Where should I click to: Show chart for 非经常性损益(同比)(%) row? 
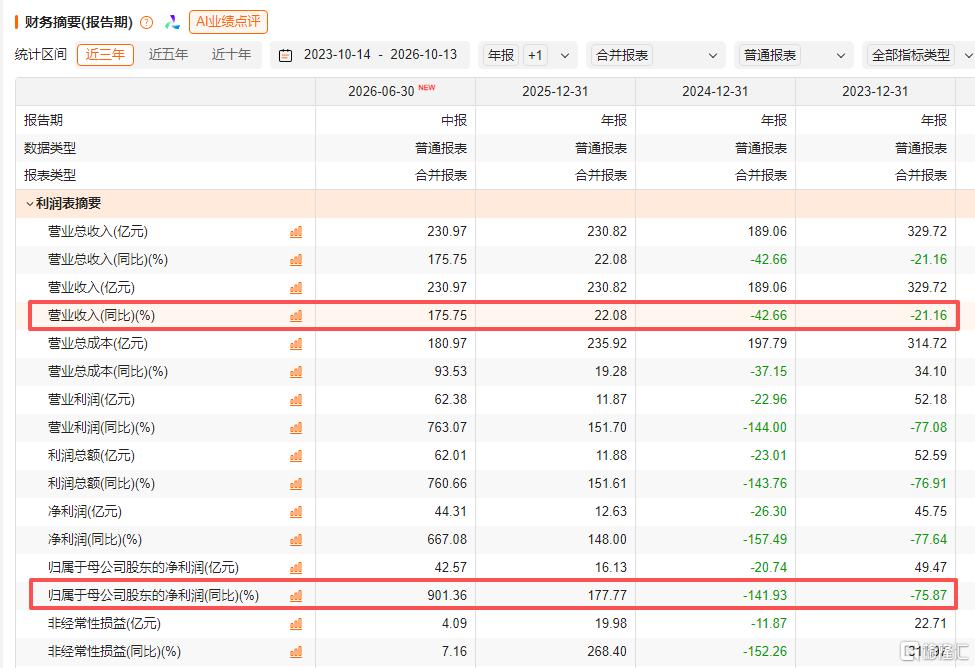[296, 652]
